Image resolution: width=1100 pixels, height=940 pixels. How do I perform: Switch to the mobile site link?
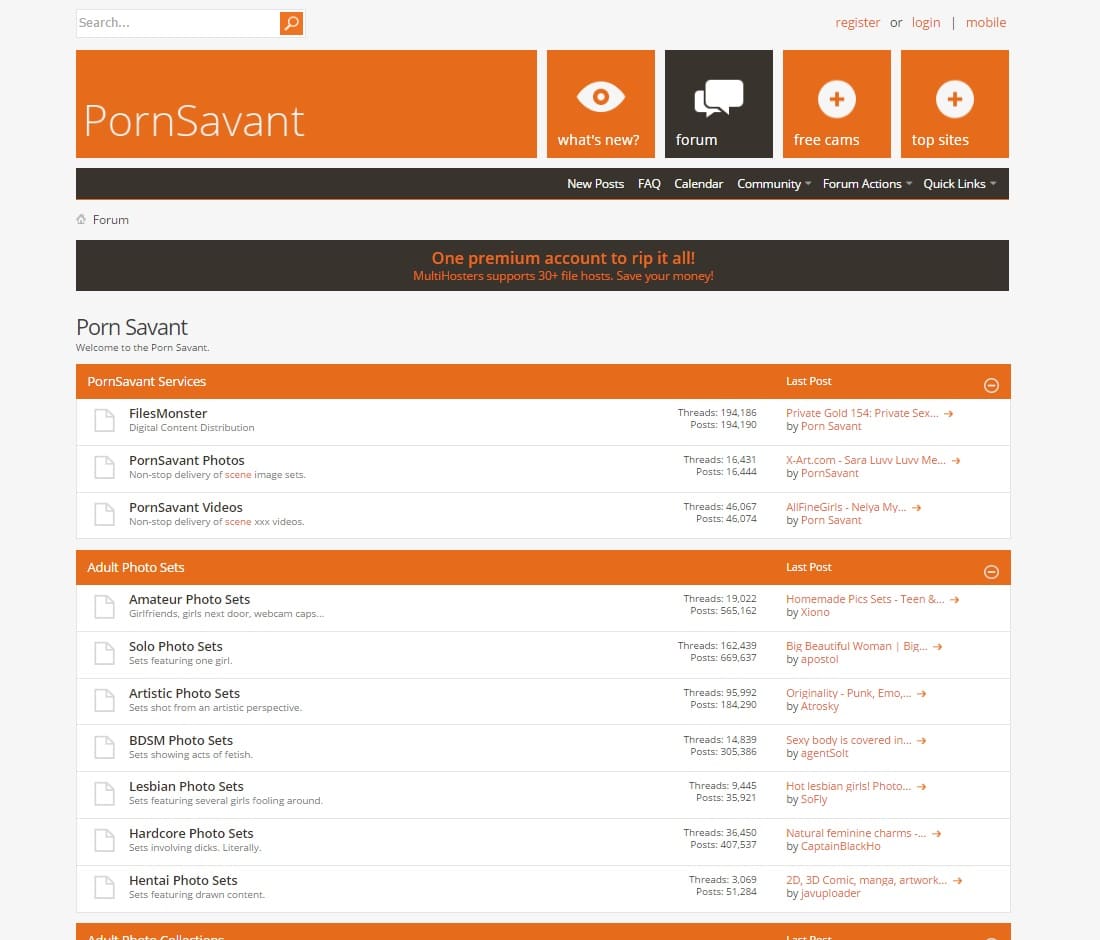point(986,22)
